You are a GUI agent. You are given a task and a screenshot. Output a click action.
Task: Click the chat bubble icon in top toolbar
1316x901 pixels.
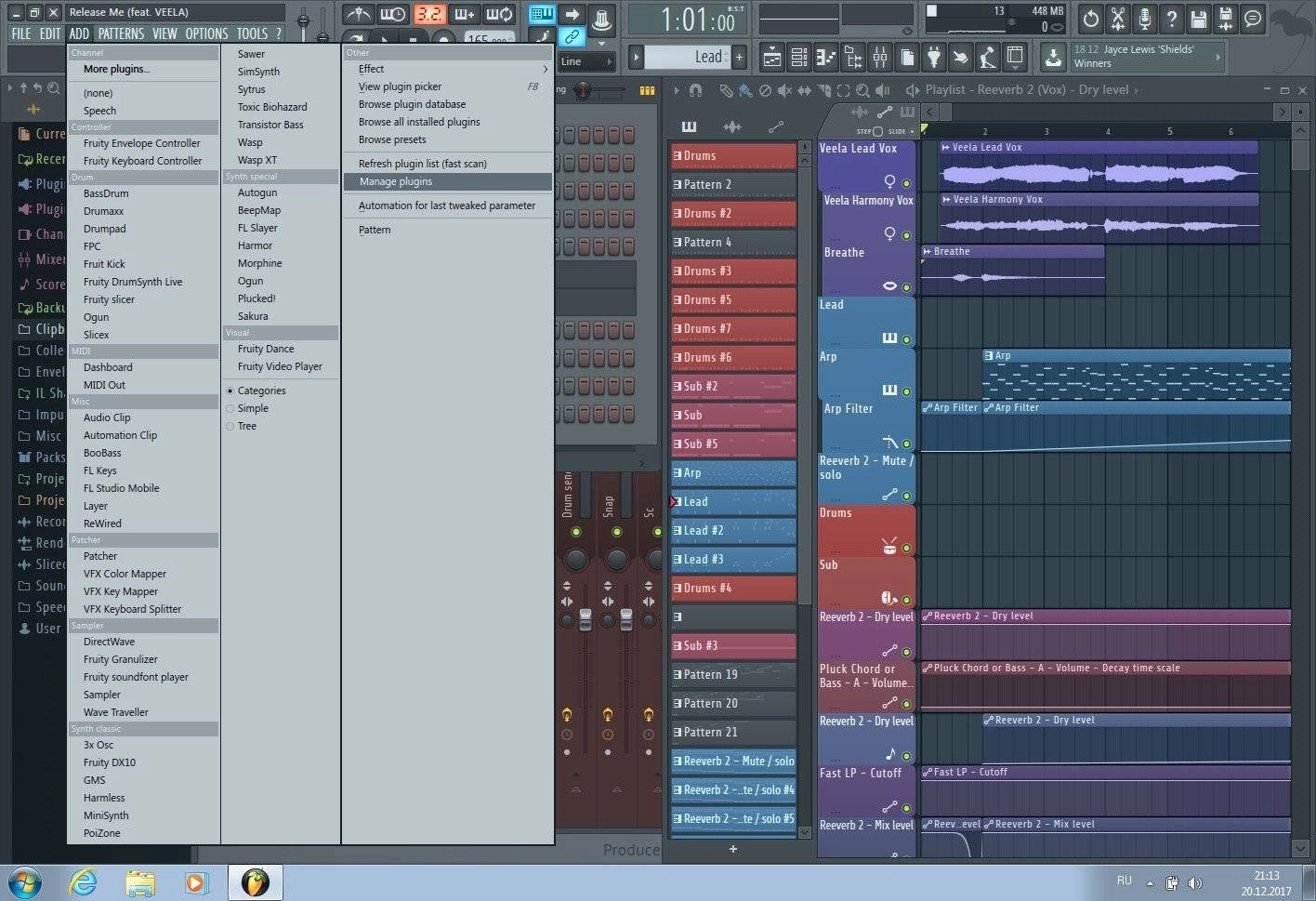[x=1253, y=18]
